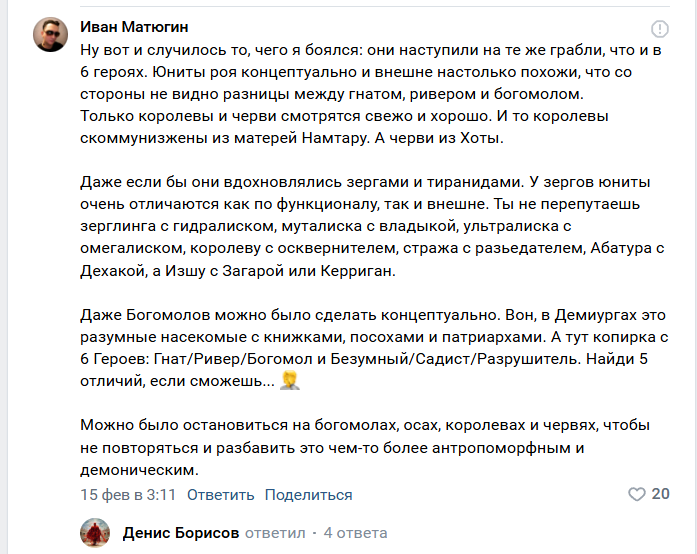Image resolution: width=697 pixels, height=554 pixels.
Task: Click the paragraph about Богомолов and Демиургах
Action: coord(374,348)
